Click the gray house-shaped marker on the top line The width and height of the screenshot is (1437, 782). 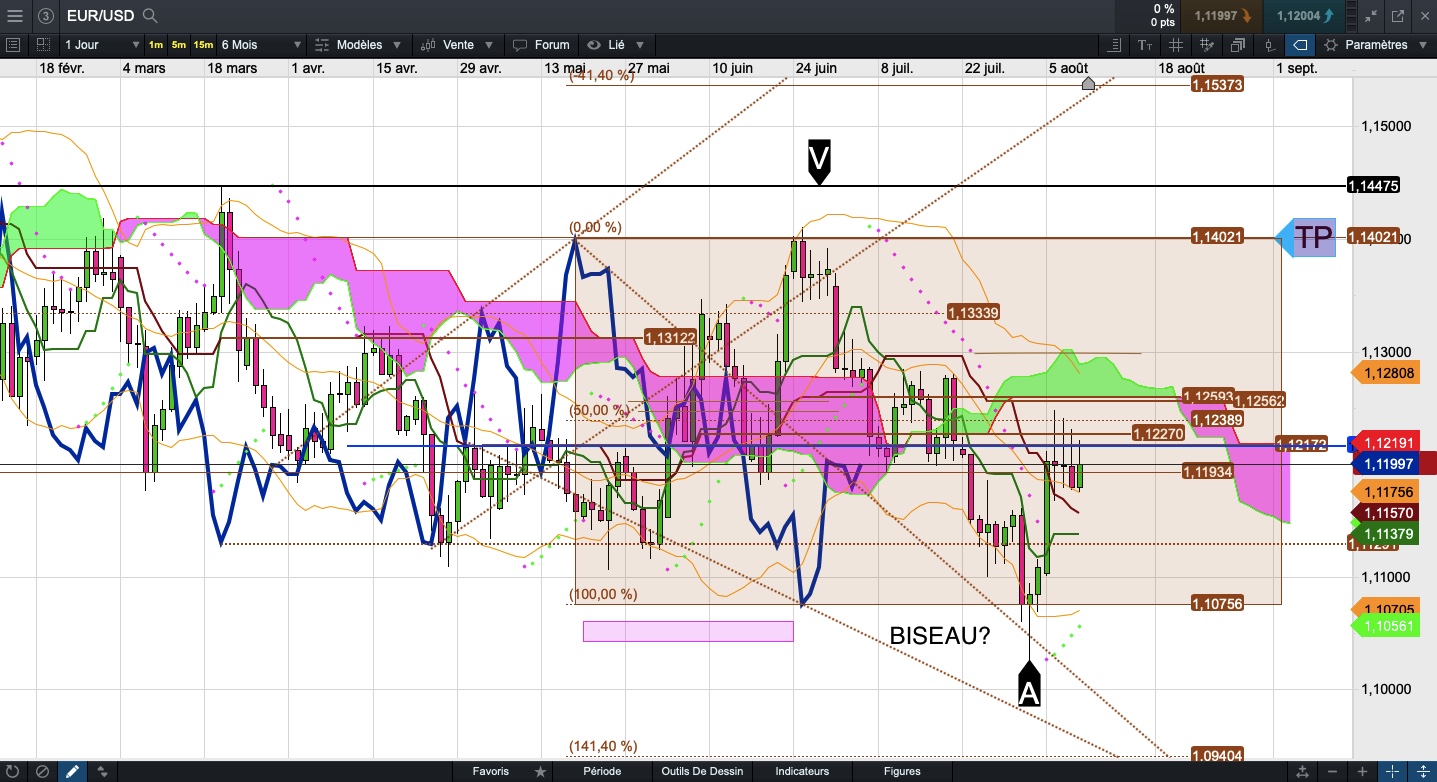coord(1089,83)
